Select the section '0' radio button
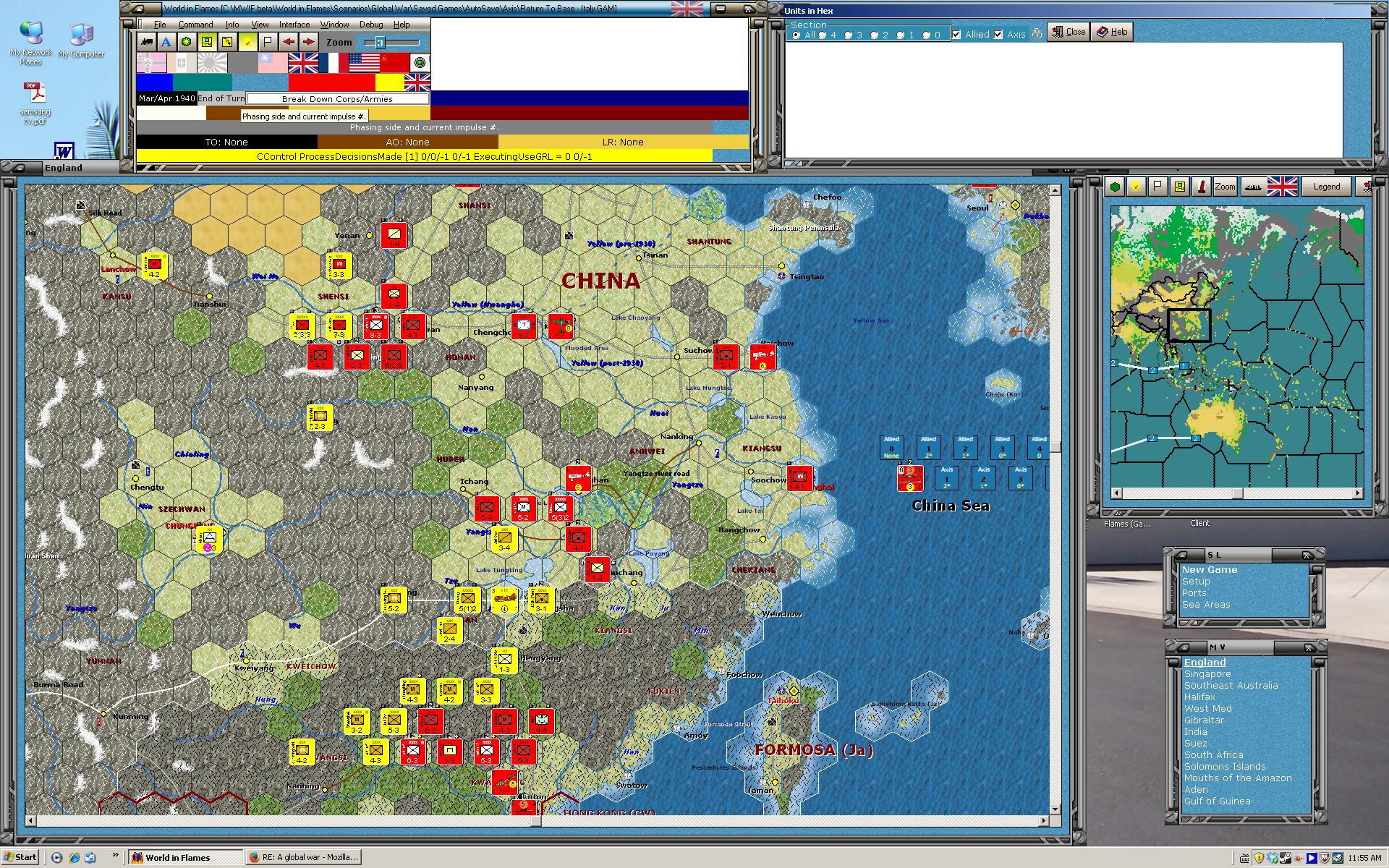The image size is (1389, 868). pos(926,35)
